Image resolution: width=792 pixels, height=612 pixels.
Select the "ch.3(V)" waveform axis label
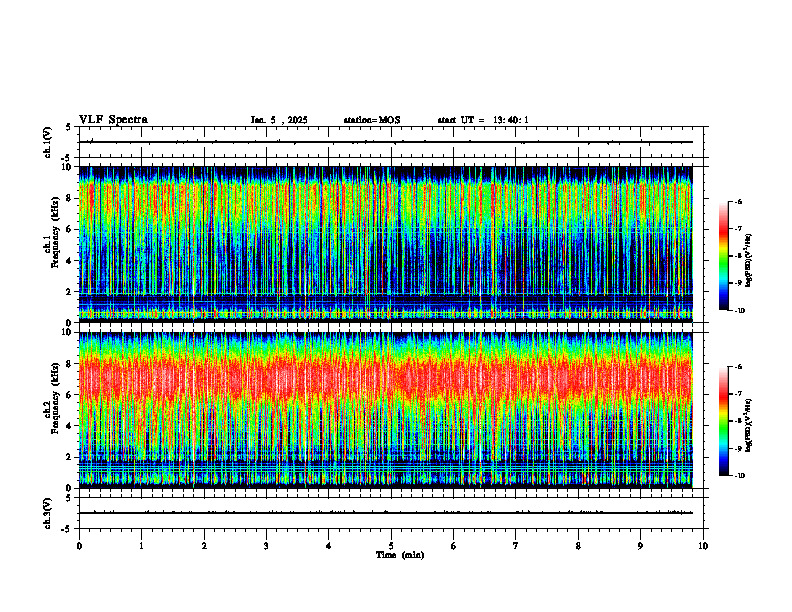click(x=48, y=513)
